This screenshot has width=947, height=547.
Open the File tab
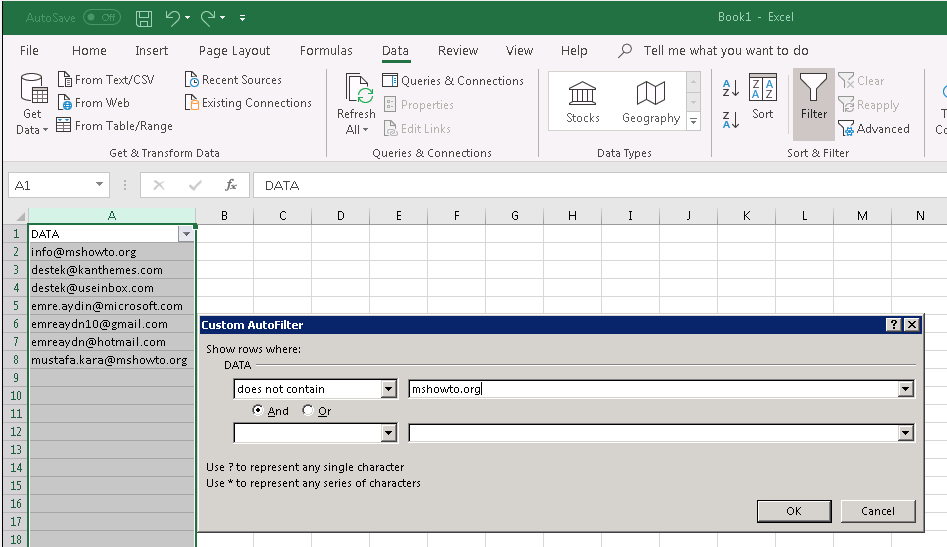coord(29,51)
